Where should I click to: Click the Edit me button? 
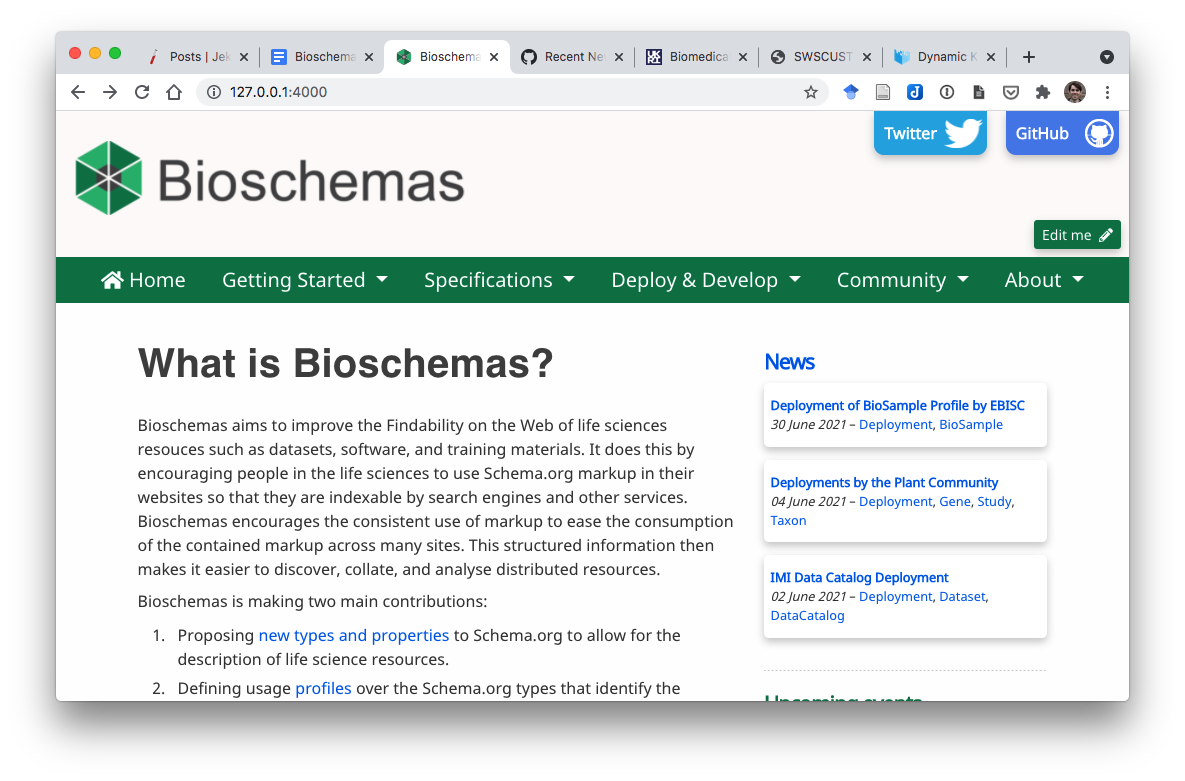pos(1077,234)
